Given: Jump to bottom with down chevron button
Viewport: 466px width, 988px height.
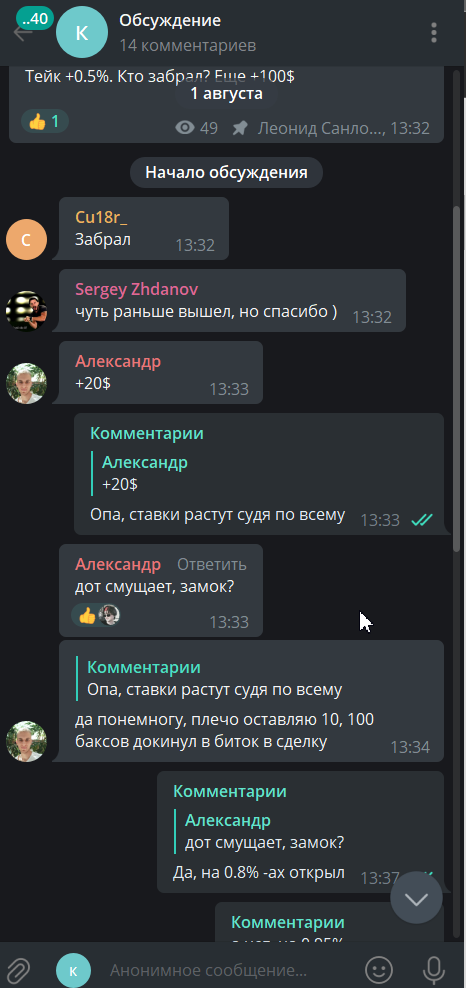Looking at the screenshot, I should tap(416, 898).
